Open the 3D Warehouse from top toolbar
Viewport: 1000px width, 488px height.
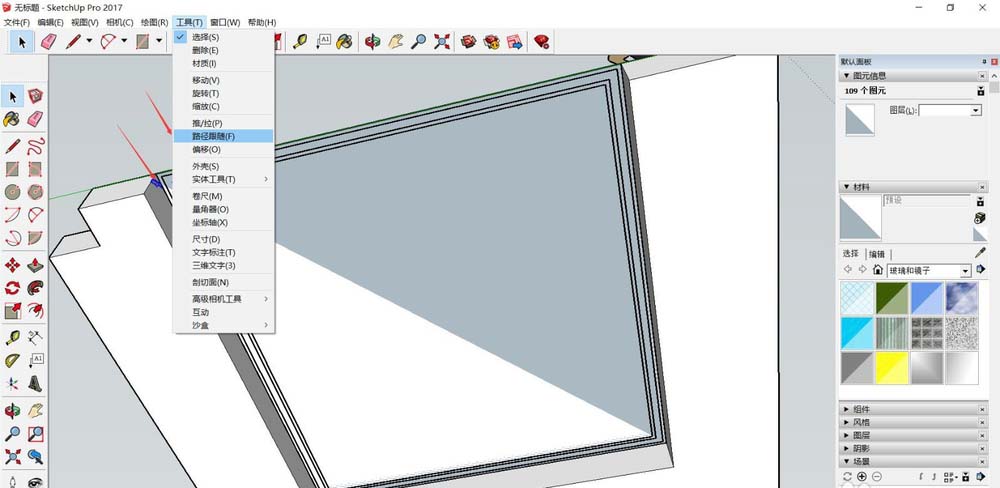(469, 42)
